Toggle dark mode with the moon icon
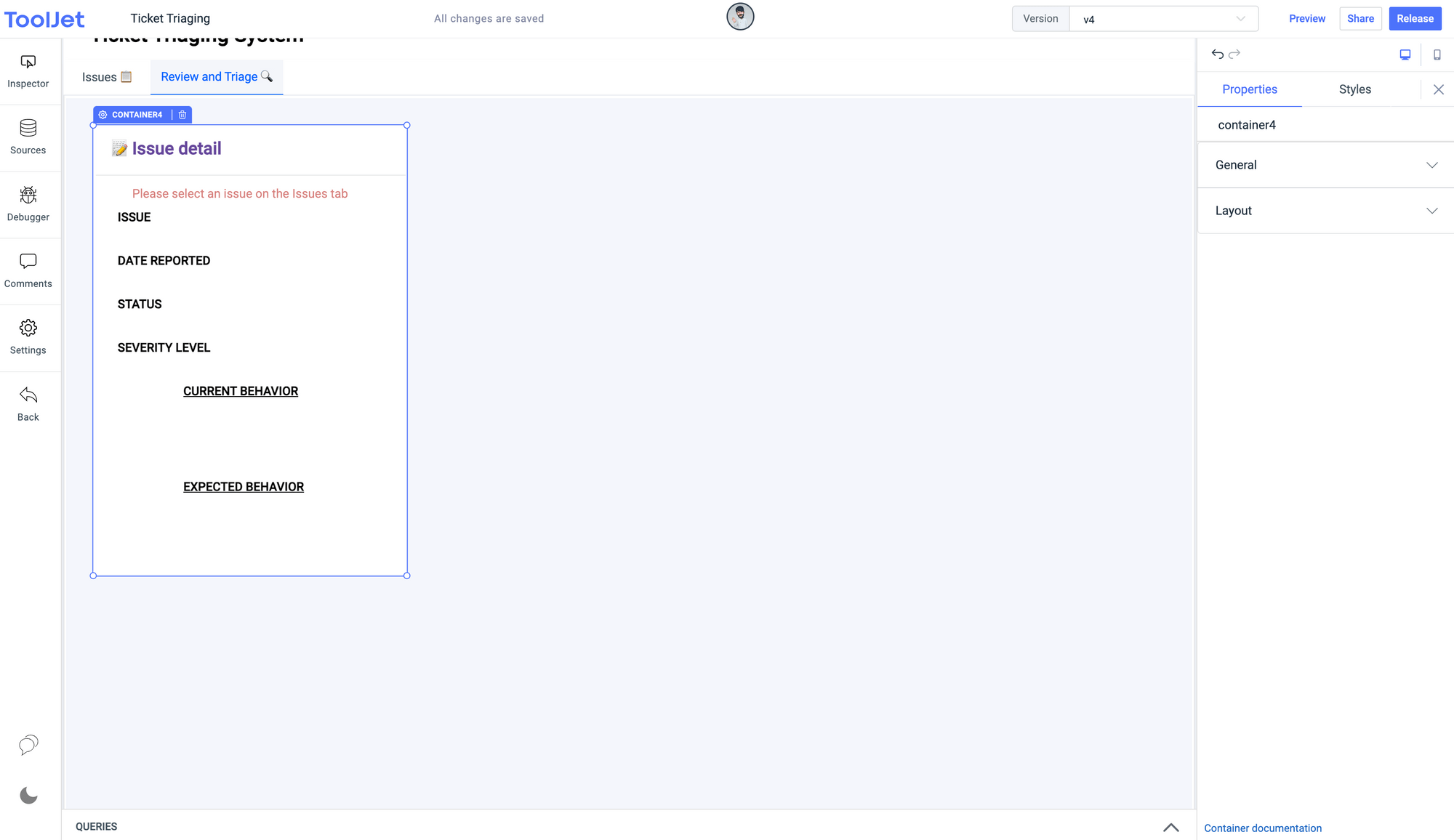This screenshot has width=1454, height=840. tap(28, 796)
